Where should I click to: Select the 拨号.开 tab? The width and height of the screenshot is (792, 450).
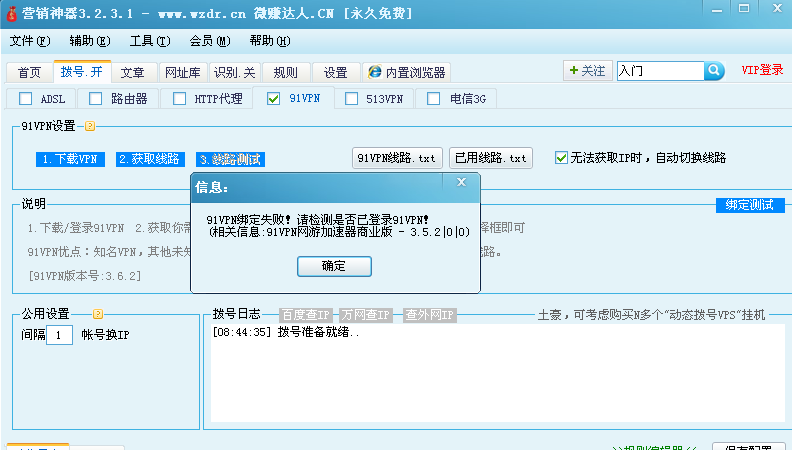[x=82, y=72]
